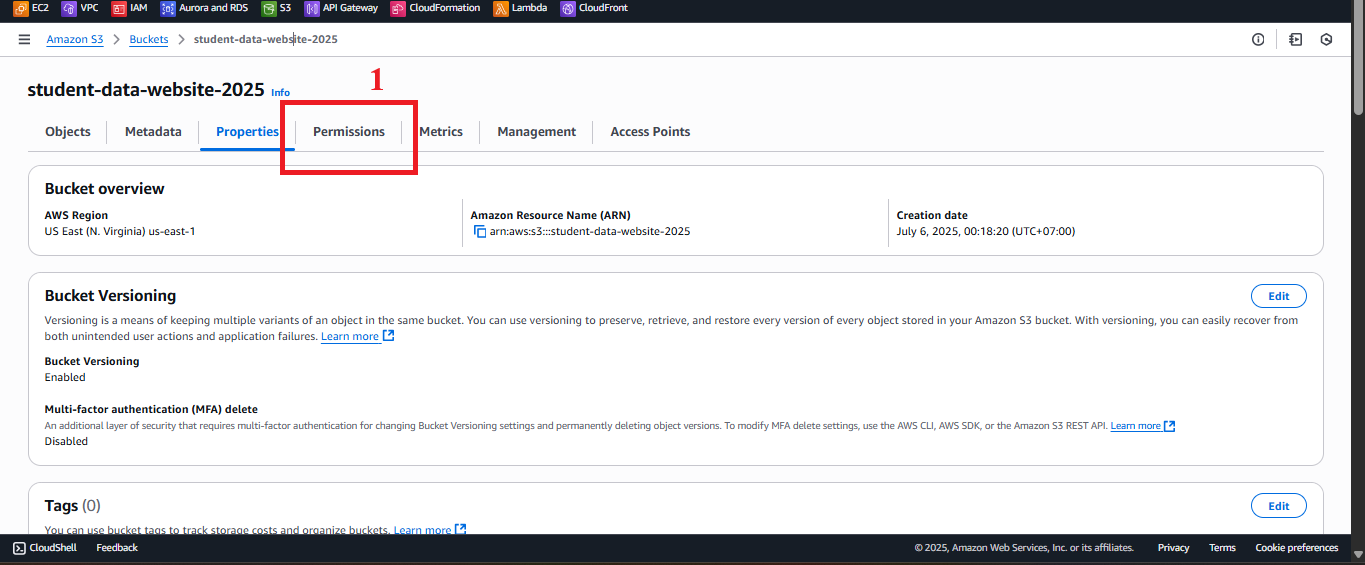Open the Metrics tab
Screen dimensions: 1365x565
[441, 131]
